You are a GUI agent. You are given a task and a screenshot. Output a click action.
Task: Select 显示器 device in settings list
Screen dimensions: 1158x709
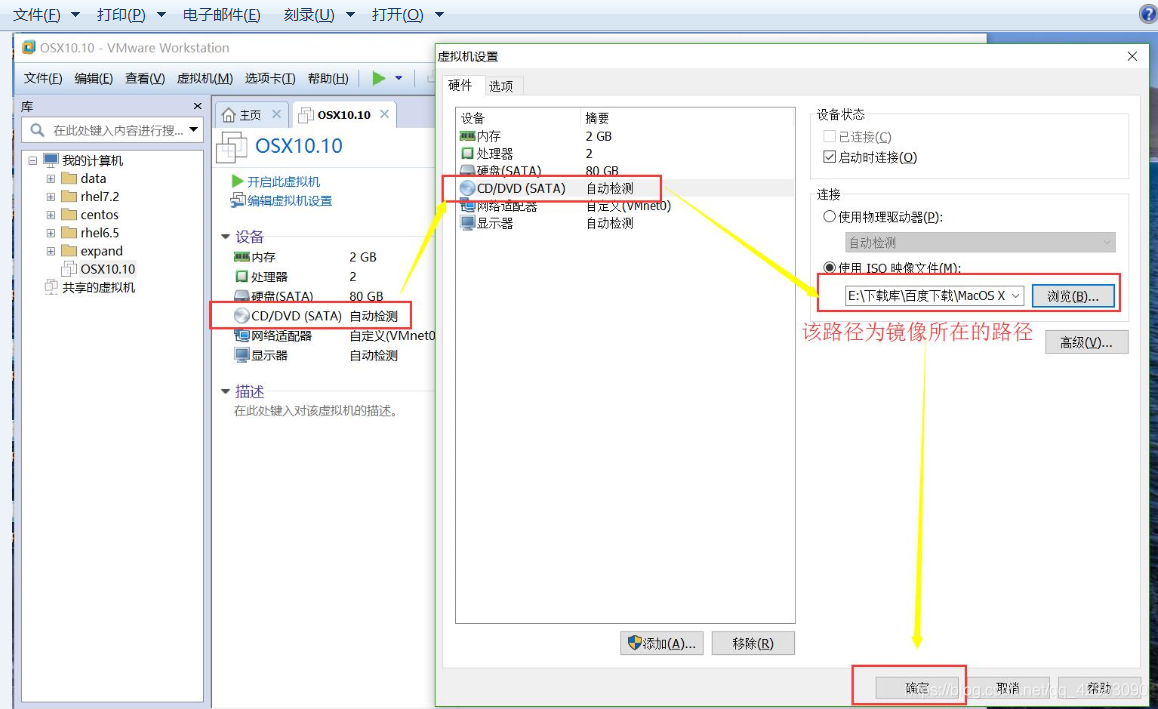625,223
